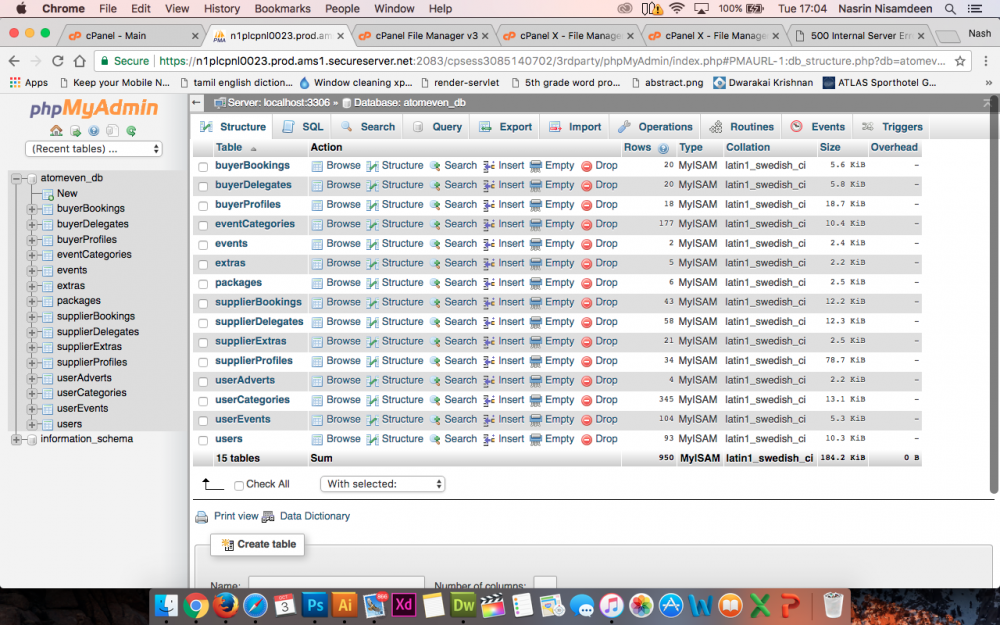The width and height of the screenshot is (1000, 625).
Task: Click the Insert icon for the packages row
Action: 489,283
